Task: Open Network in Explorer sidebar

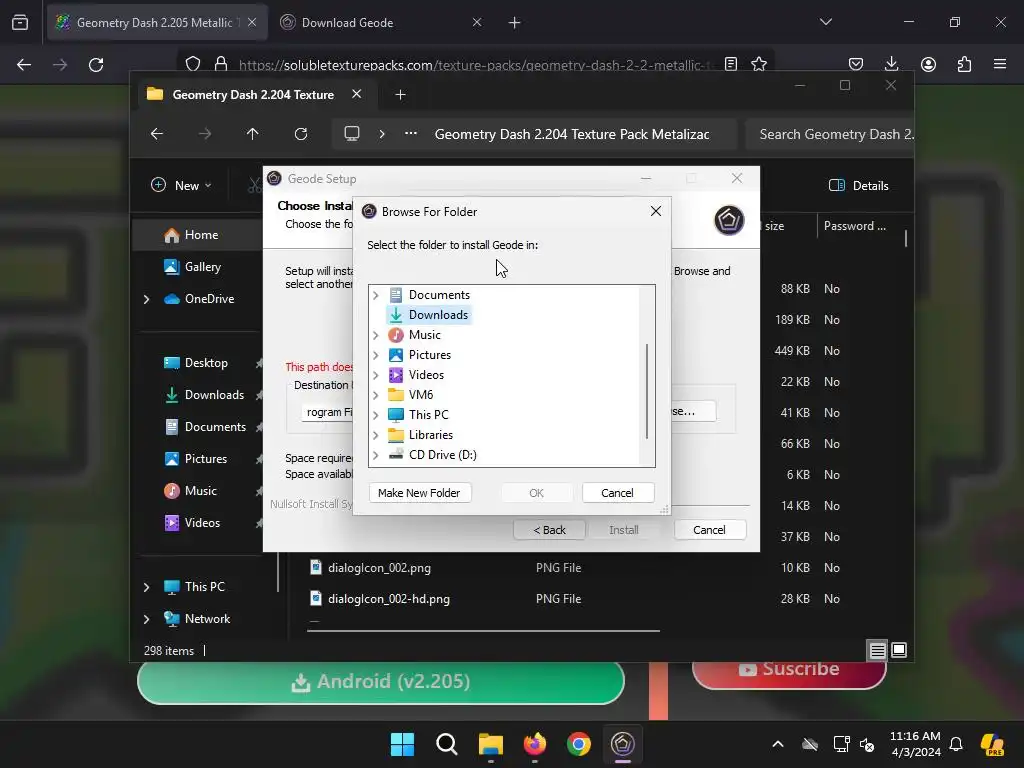Action: (x=207, y=619)
